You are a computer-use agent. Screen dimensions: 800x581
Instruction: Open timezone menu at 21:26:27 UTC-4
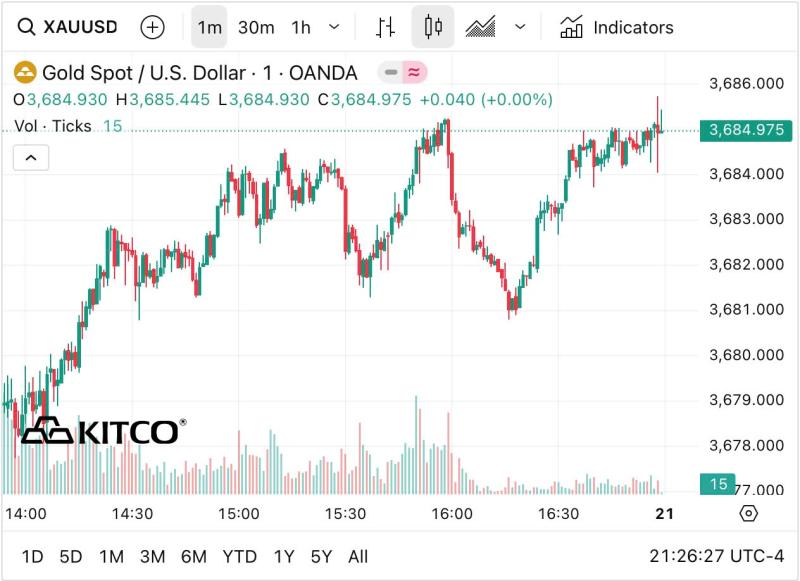click(716, 556)
